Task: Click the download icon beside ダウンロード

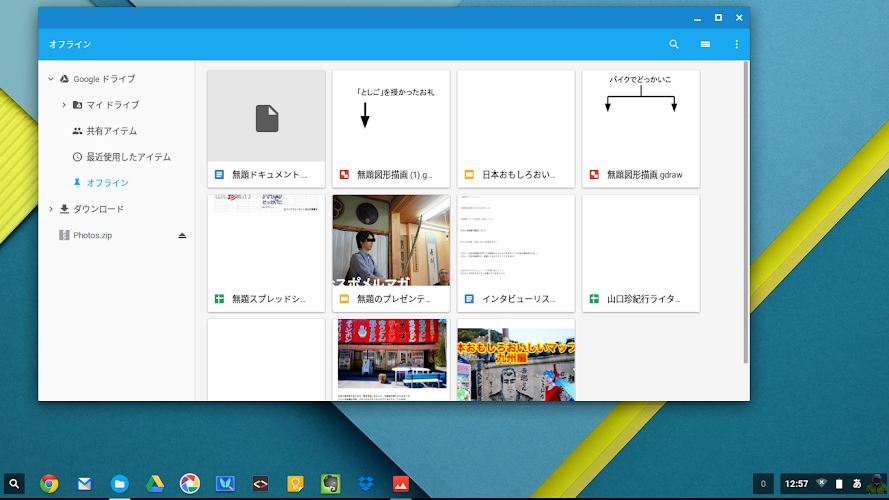Action: point(64,209)
